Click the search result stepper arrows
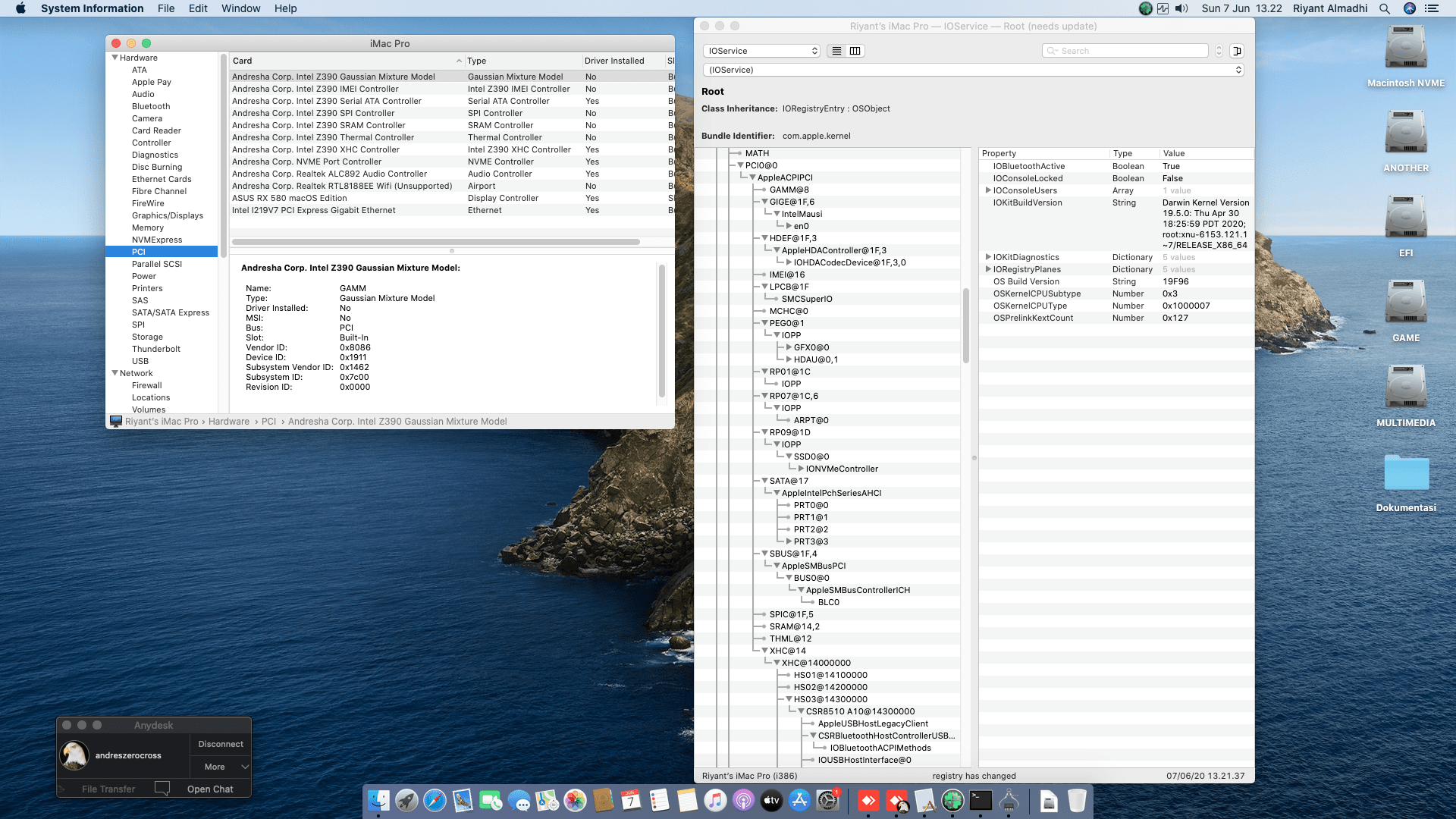This screenshot has width=1456, height=819. click(1219, 51)
